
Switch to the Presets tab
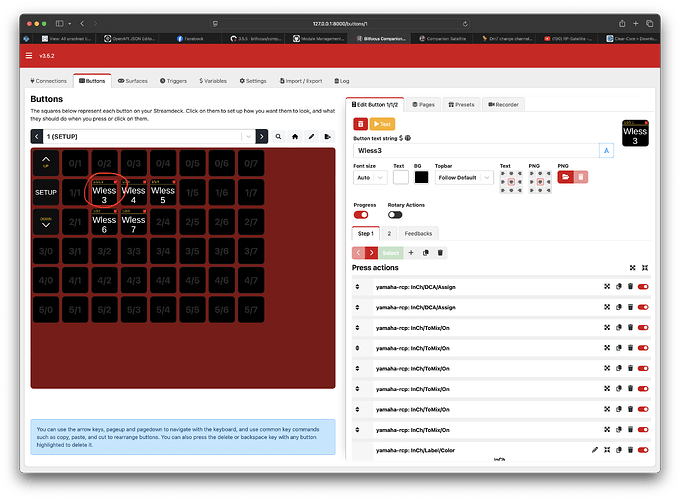[461, 105]
